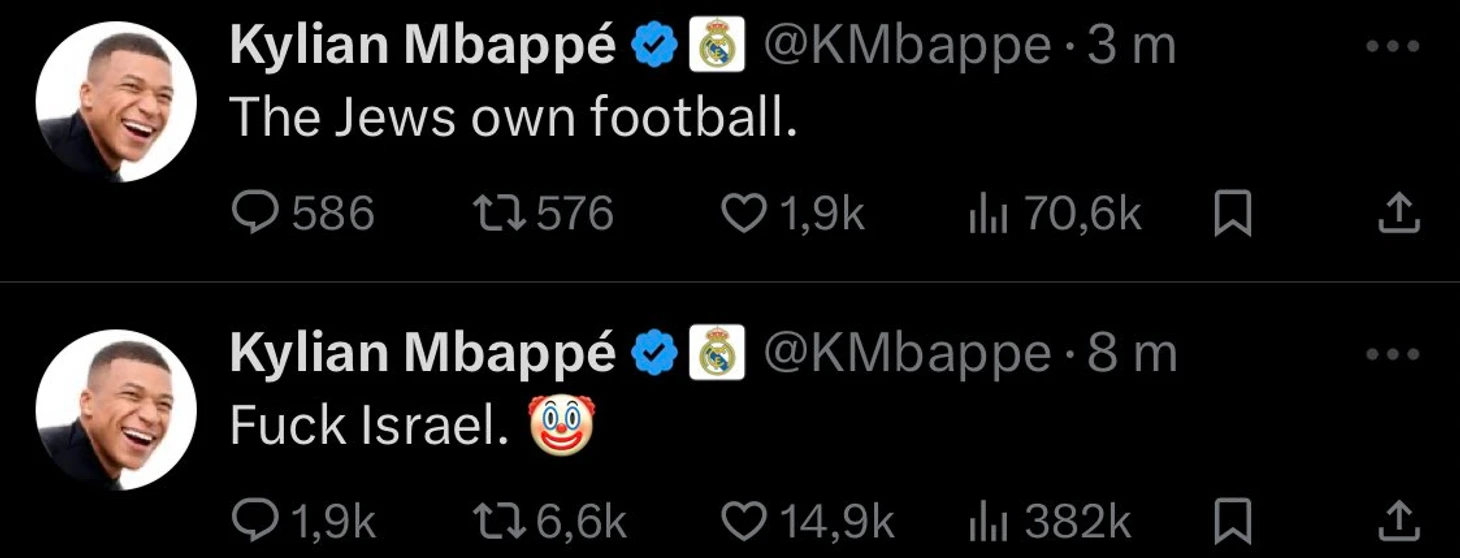Open reply icon with 1,9k replies
Viewport: 1460px width, 558px height.
[x=254, y=521]
